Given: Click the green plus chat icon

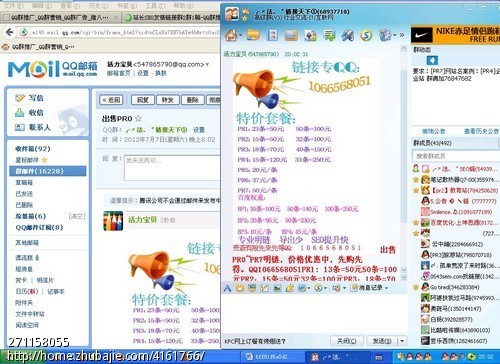Looking at the screenshot, I should [329, 35].
